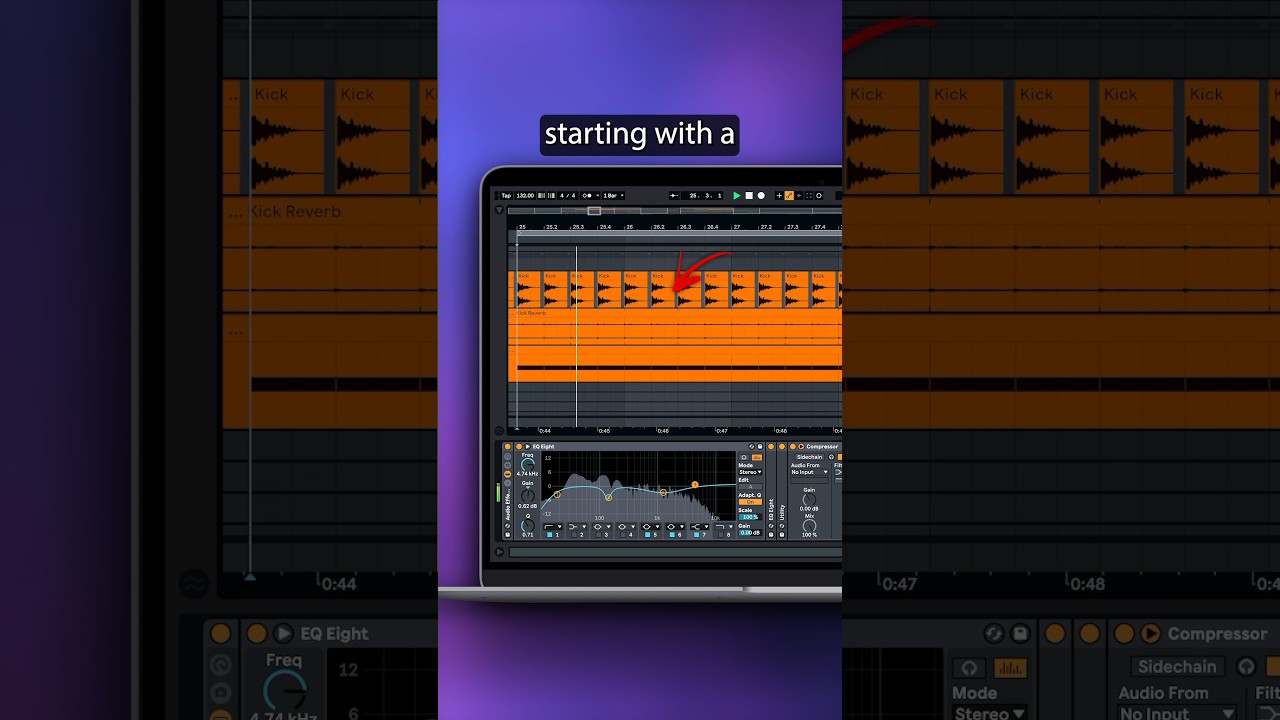Click the Compressor Mix knob
1280x720 pixels.
click(x=809, y=526)
